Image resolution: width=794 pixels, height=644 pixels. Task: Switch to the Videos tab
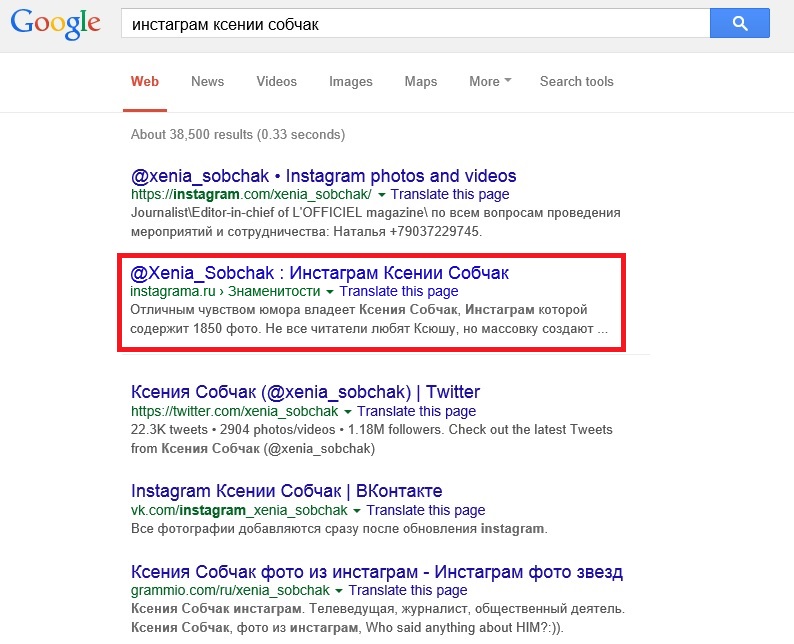tap(276, 82)
